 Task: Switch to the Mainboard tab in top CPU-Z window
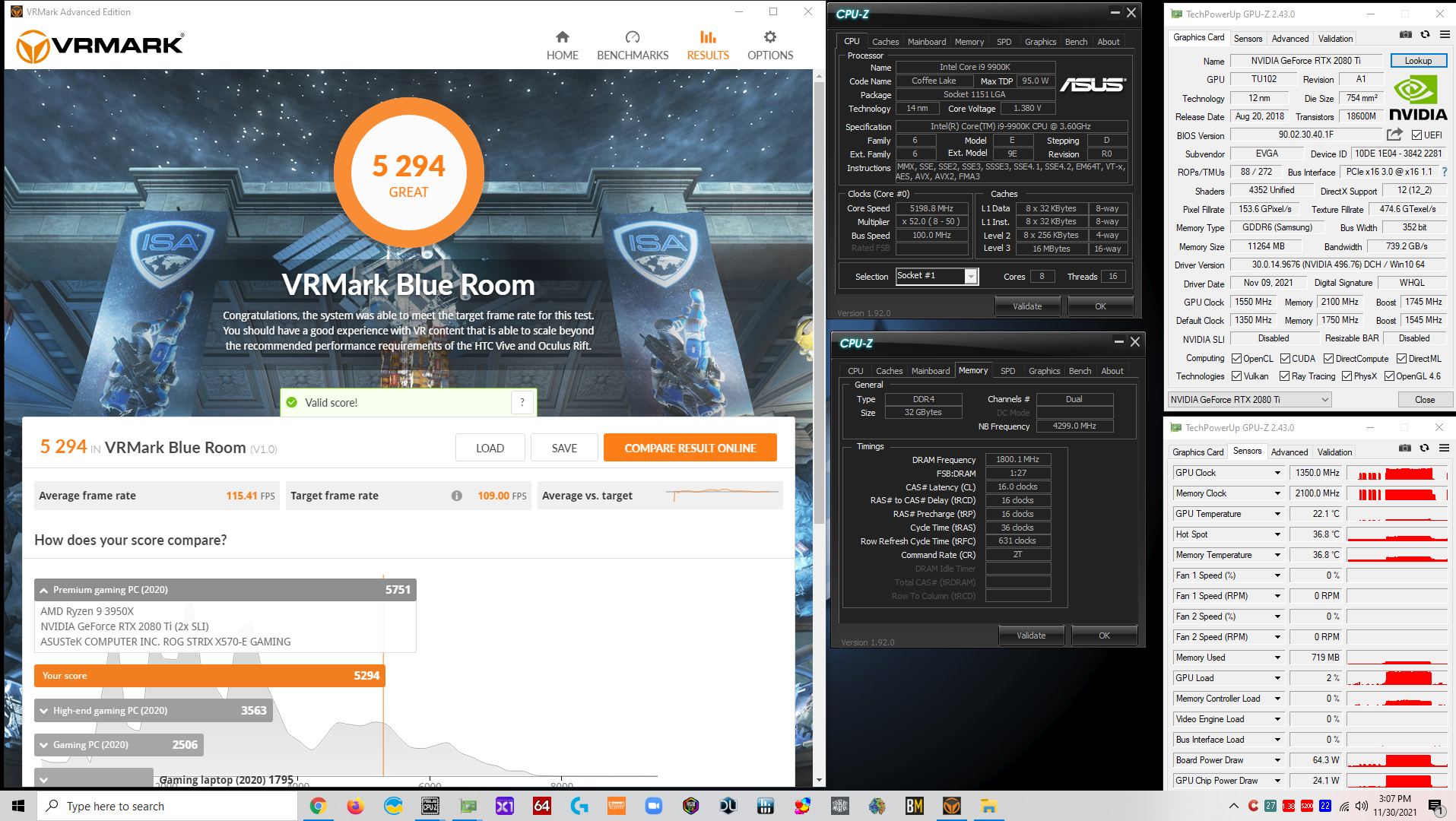927,42
